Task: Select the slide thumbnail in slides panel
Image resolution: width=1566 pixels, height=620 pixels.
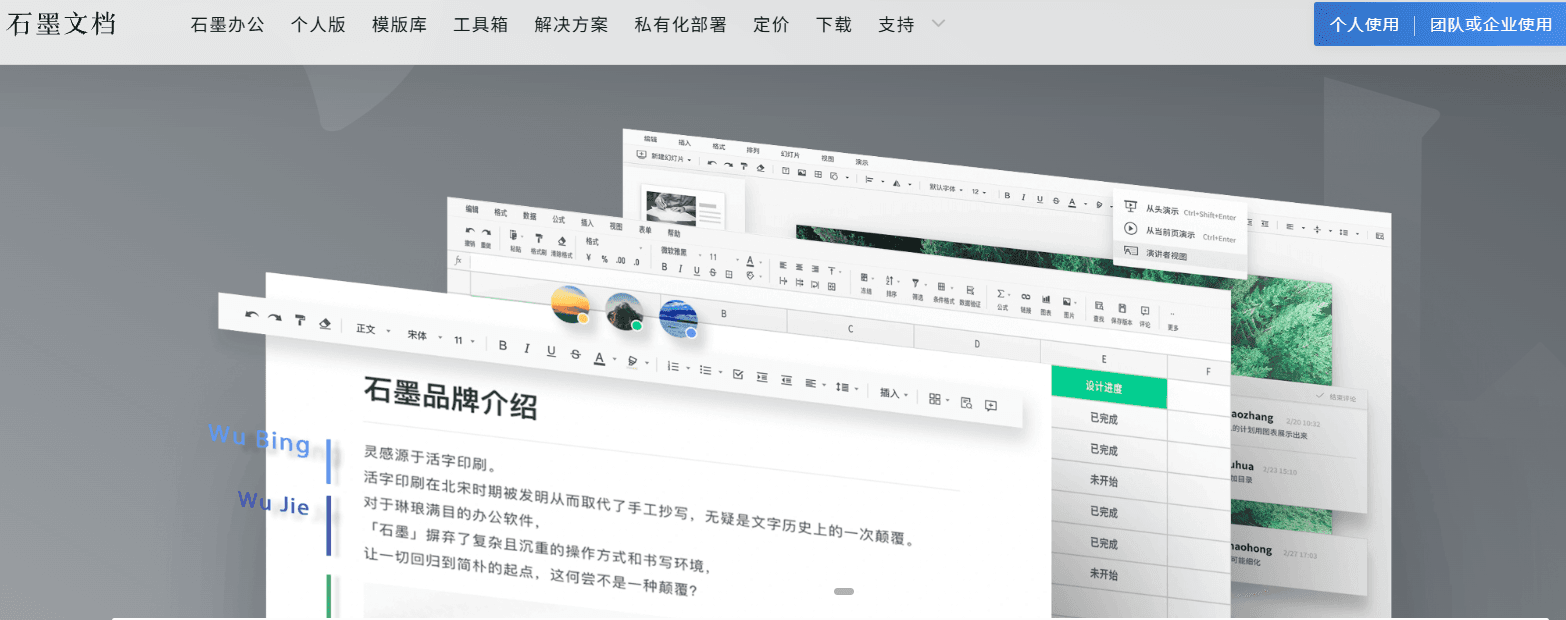Action: [x=684, y=207]
